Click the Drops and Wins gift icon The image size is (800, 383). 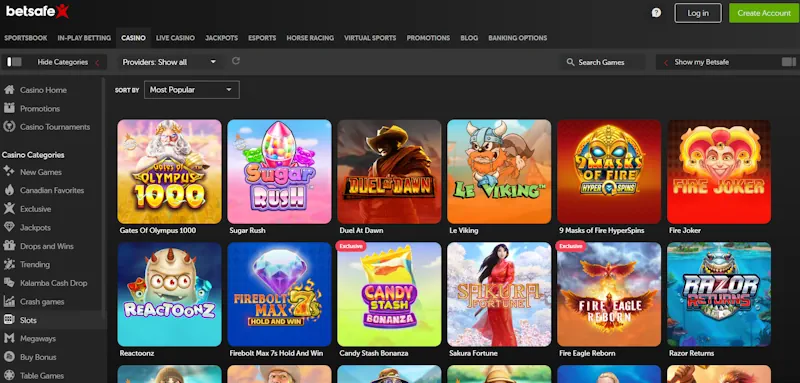tap(9, 246)
